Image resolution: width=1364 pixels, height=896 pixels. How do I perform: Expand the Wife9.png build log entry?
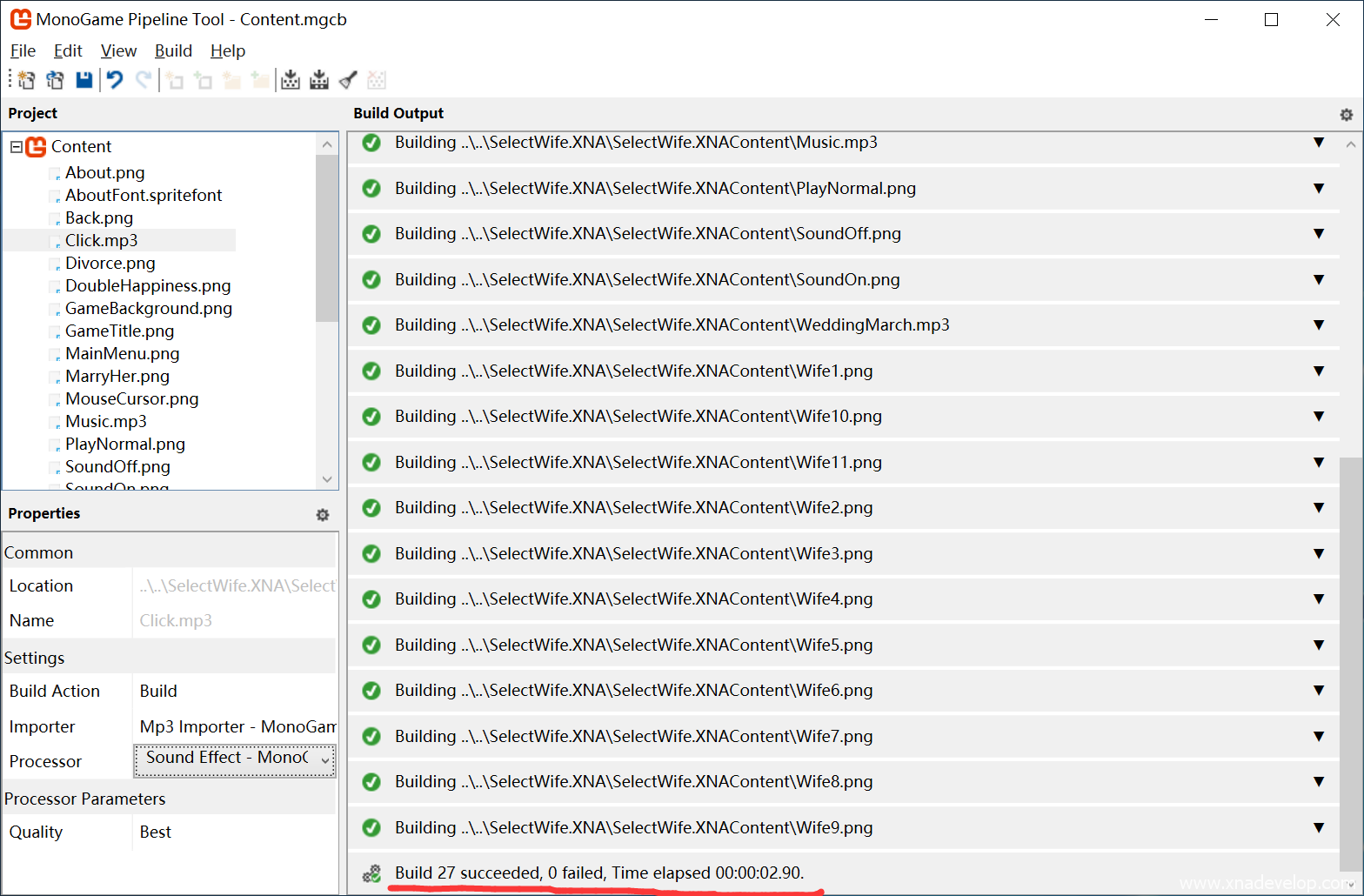pos(1319,827)
